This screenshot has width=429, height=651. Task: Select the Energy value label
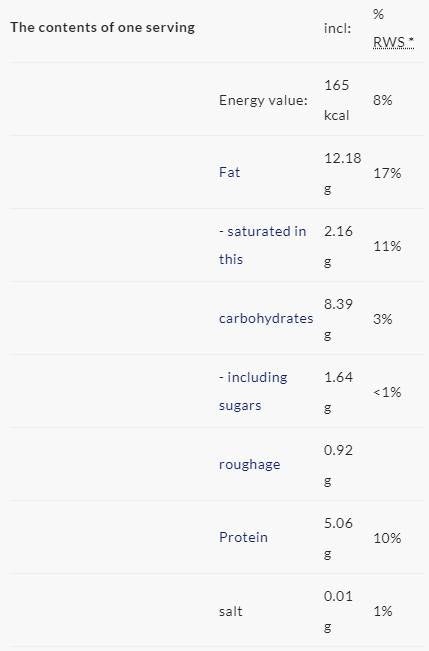pos(263,100)
